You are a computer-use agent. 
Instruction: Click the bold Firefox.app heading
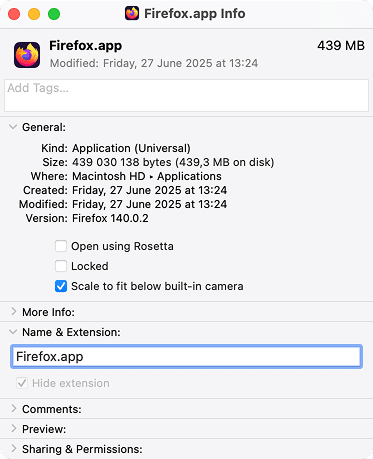86,46
